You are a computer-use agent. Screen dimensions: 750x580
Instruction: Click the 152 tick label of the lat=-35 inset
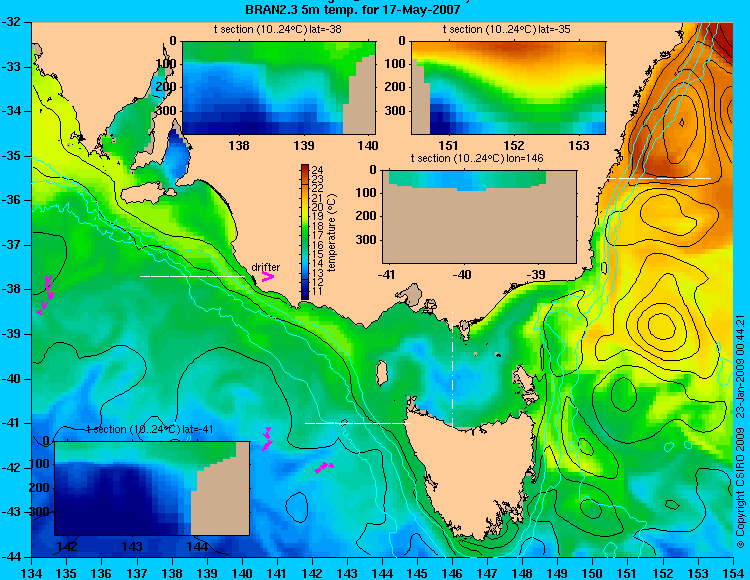click(514, 145)
